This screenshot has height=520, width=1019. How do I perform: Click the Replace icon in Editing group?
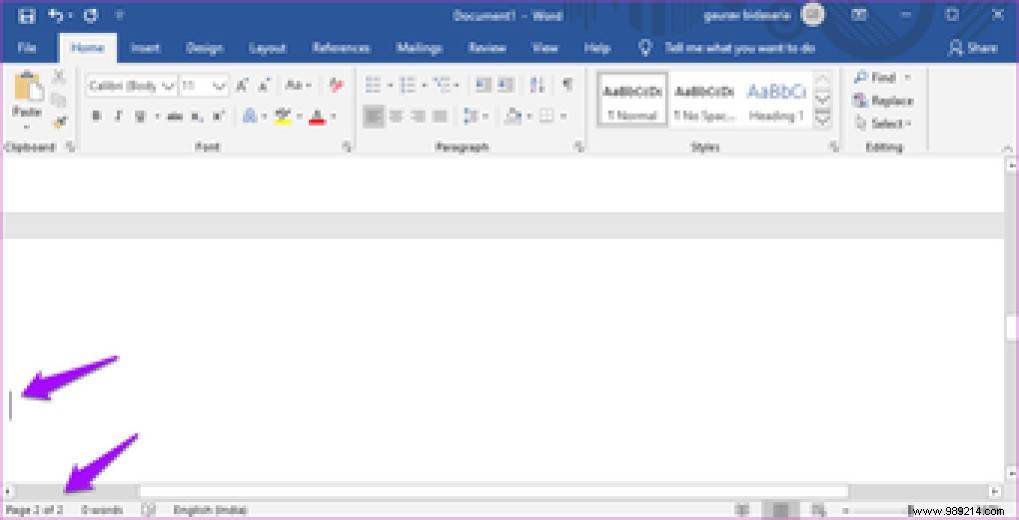tap(860, 101)
